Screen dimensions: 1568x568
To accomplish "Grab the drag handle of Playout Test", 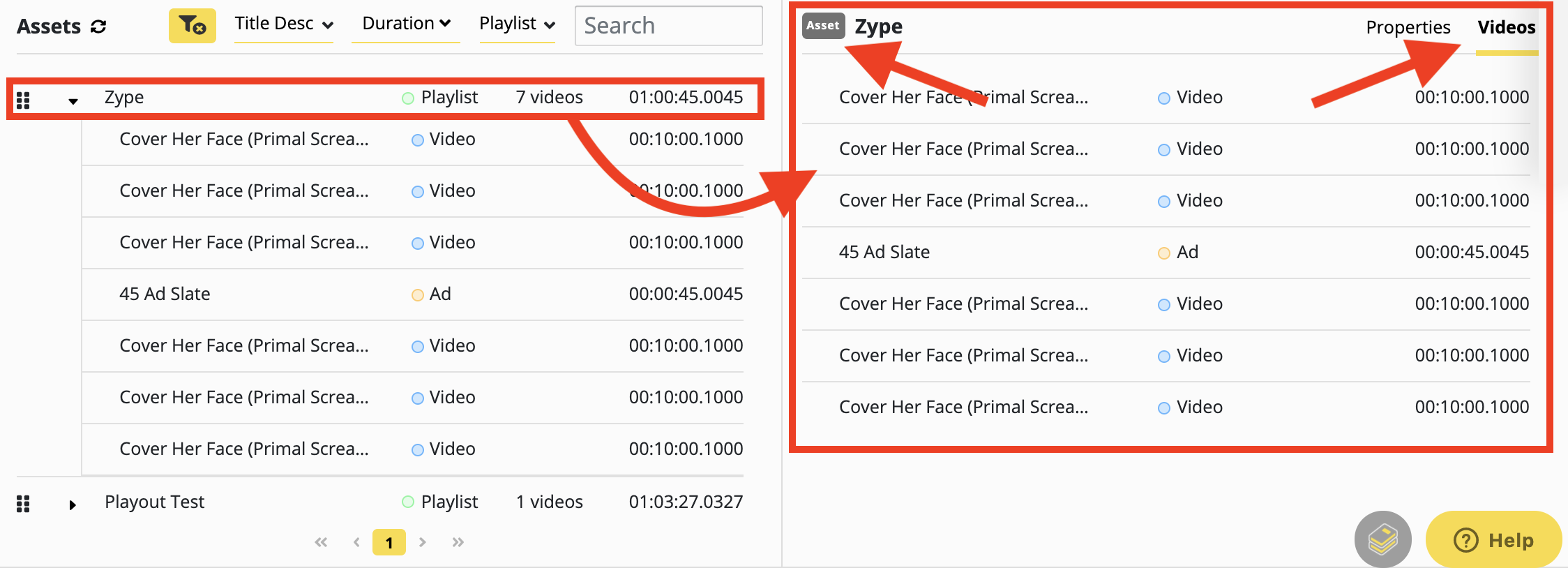I will point(23,504).
